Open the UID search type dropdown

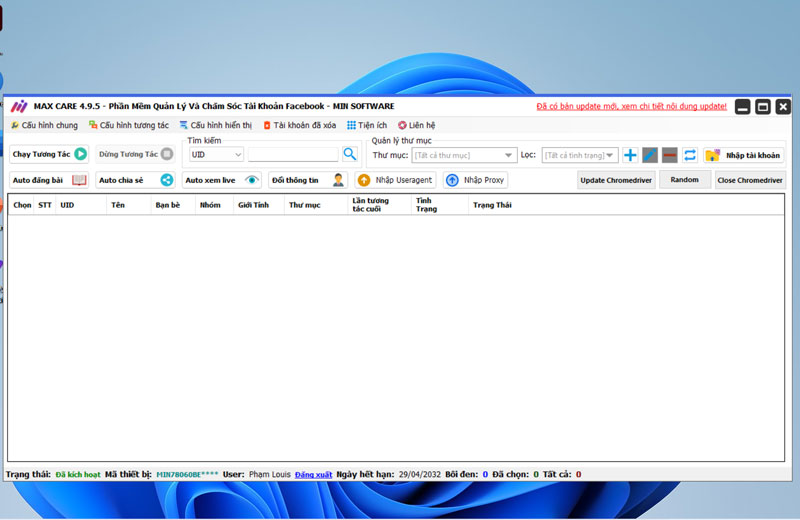216,155
